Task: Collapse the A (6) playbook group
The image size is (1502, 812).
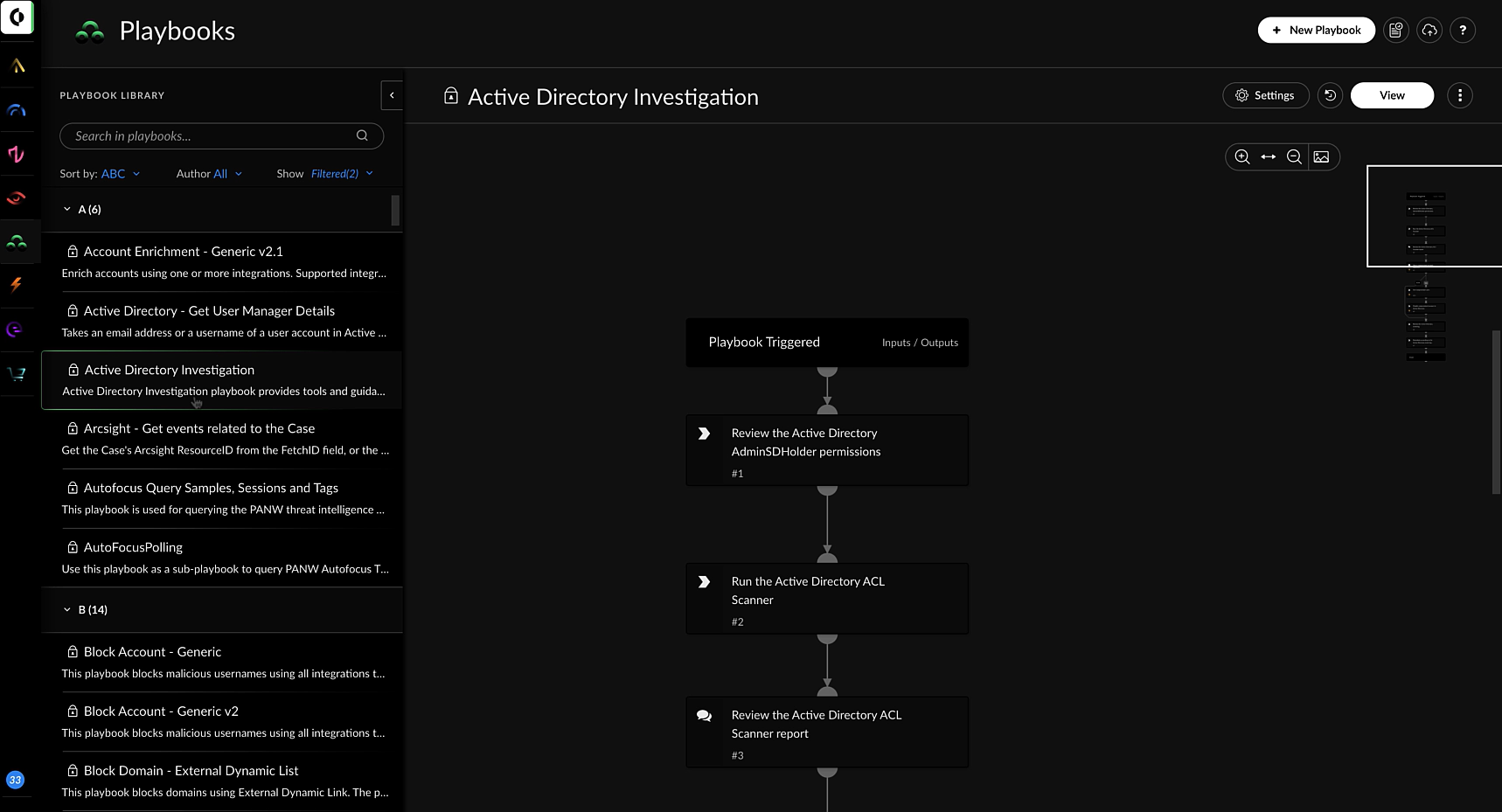Action: pyautogui.click(x=67, y=210)
